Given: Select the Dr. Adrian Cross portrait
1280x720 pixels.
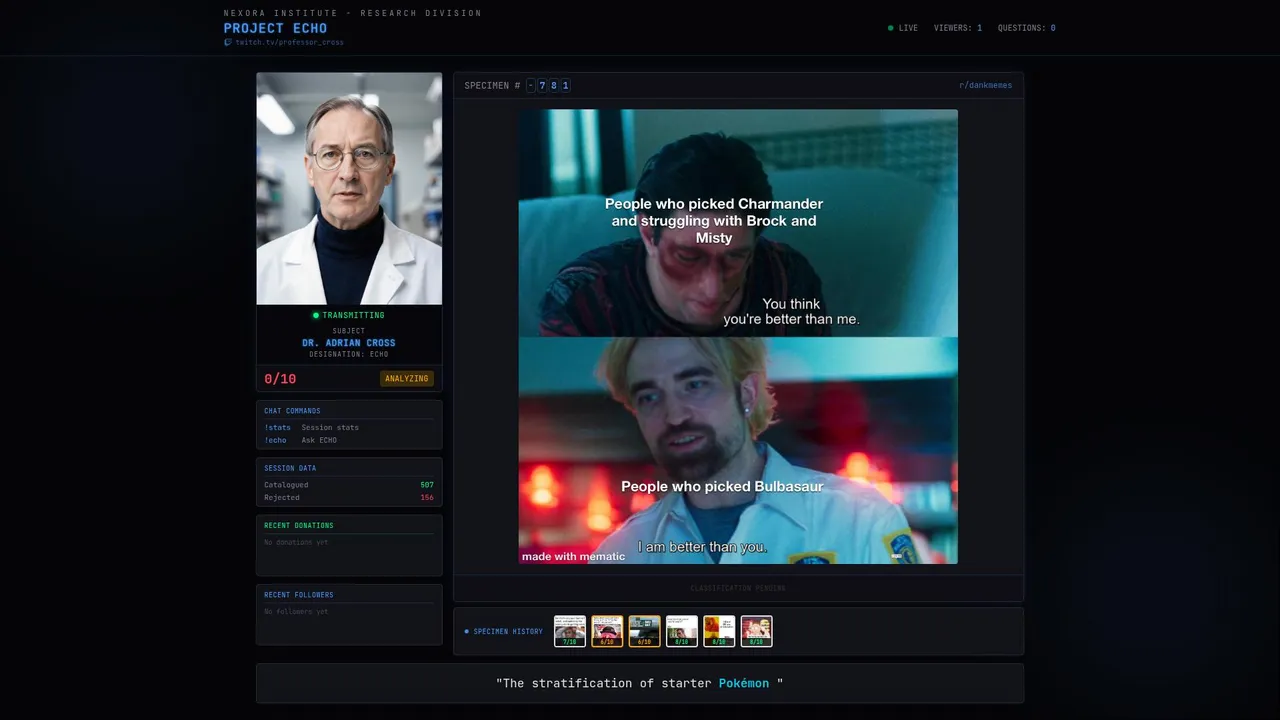Looking at the screenshot, I should click(x=349, y=188).
